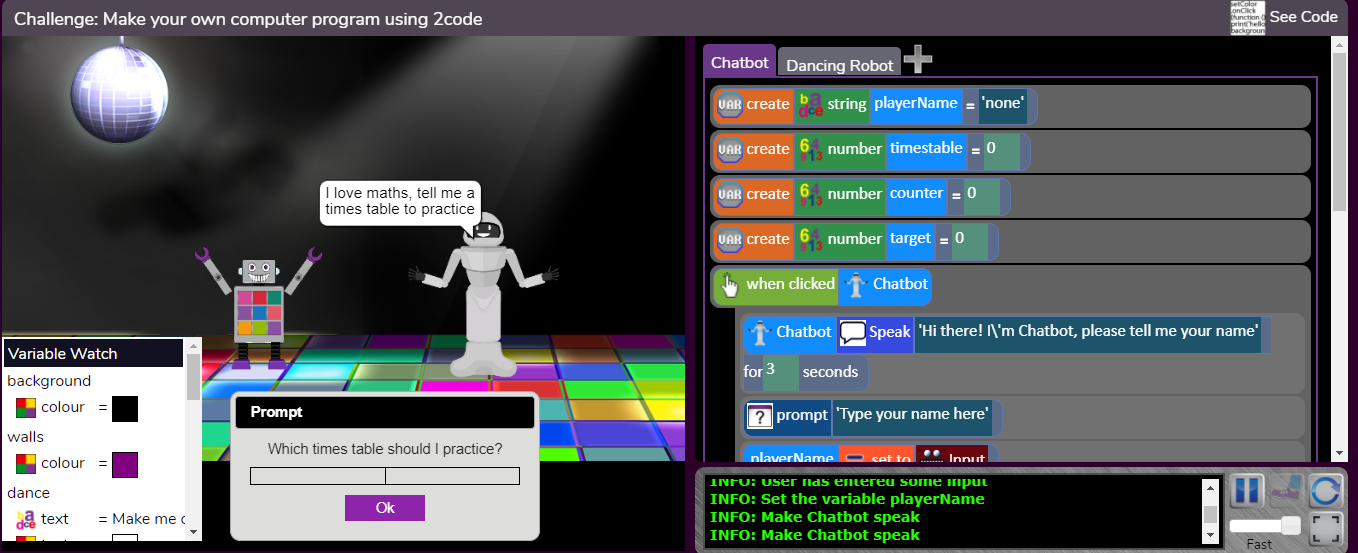
Task: Click the step shoe icon
Action: tap(1286, 491)
